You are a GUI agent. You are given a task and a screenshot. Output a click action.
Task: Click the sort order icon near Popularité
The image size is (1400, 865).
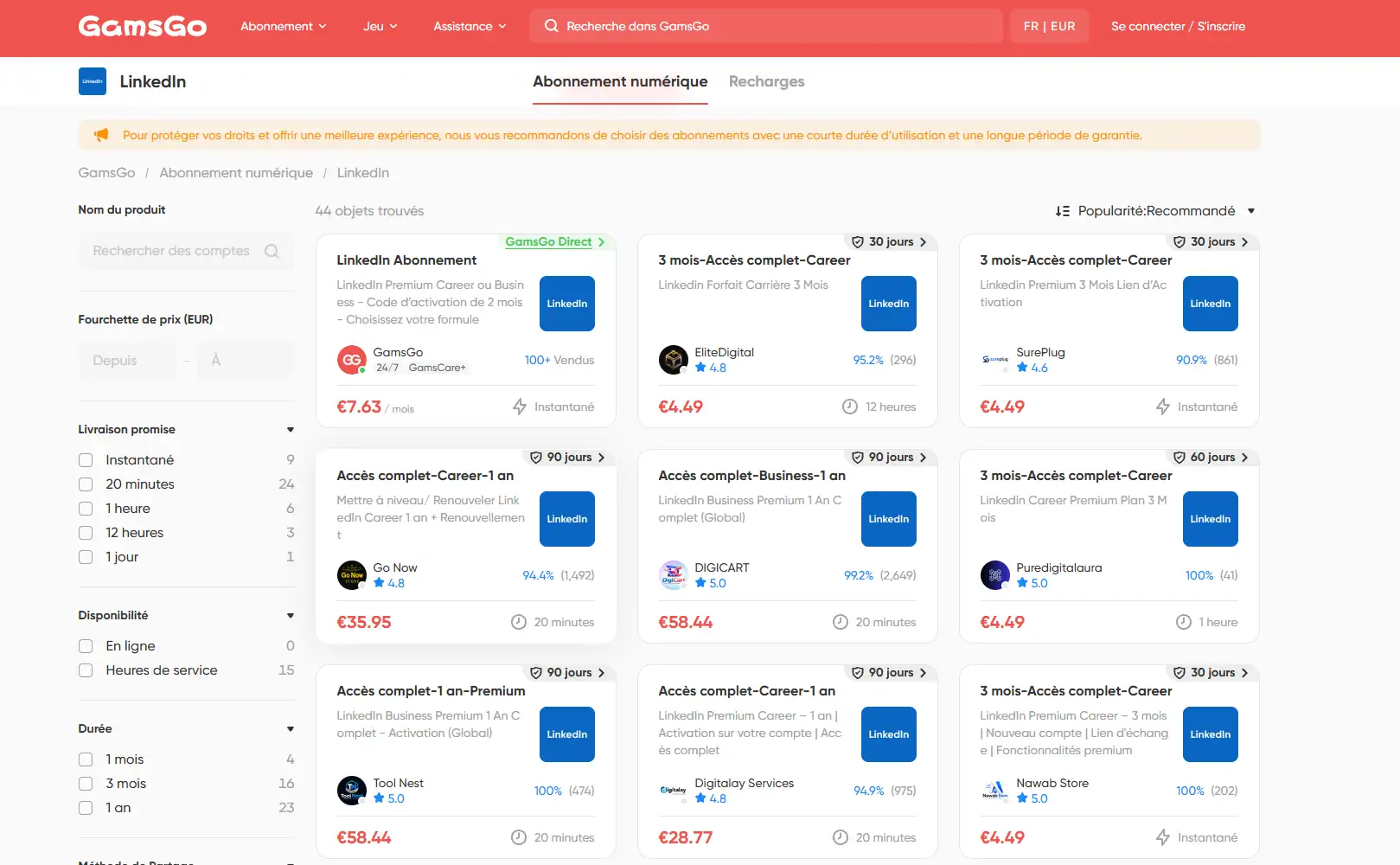point(1063,211)
